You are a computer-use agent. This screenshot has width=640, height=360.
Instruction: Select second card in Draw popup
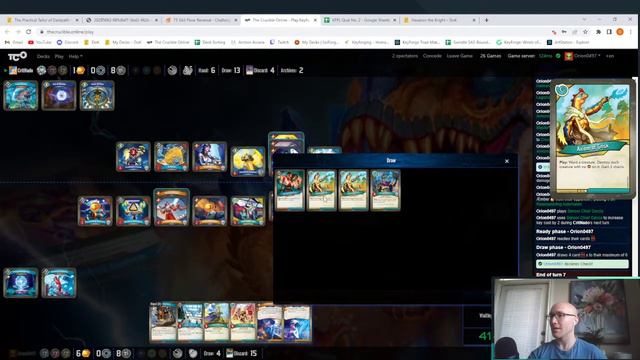click(x=322, y=190)
